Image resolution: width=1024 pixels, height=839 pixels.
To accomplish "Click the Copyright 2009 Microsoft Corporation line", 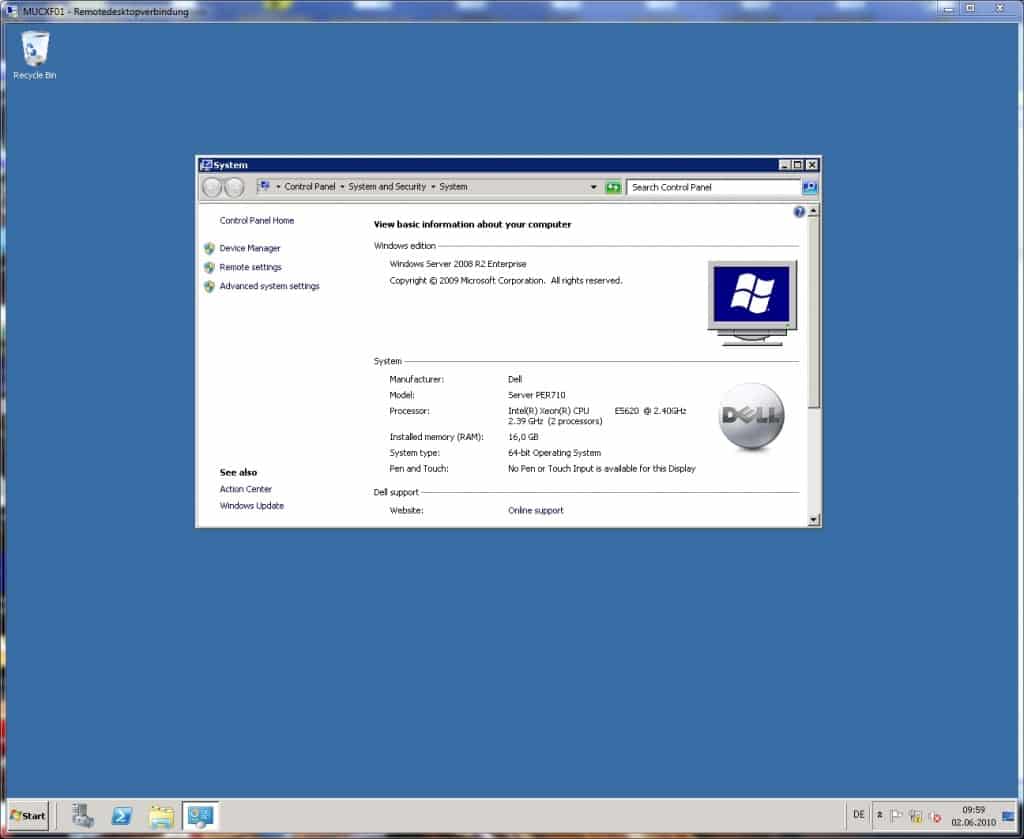I will 506,281.
